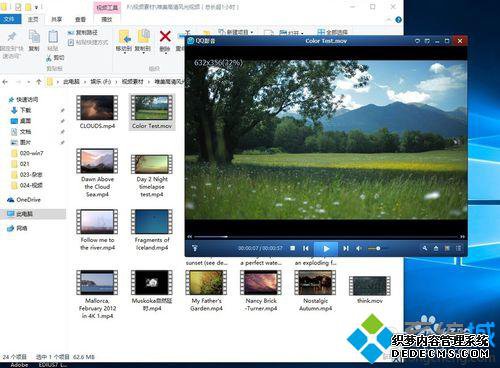Select the think.mov file
The height and width of the screenshot is (368, 500).
point(370,290)
